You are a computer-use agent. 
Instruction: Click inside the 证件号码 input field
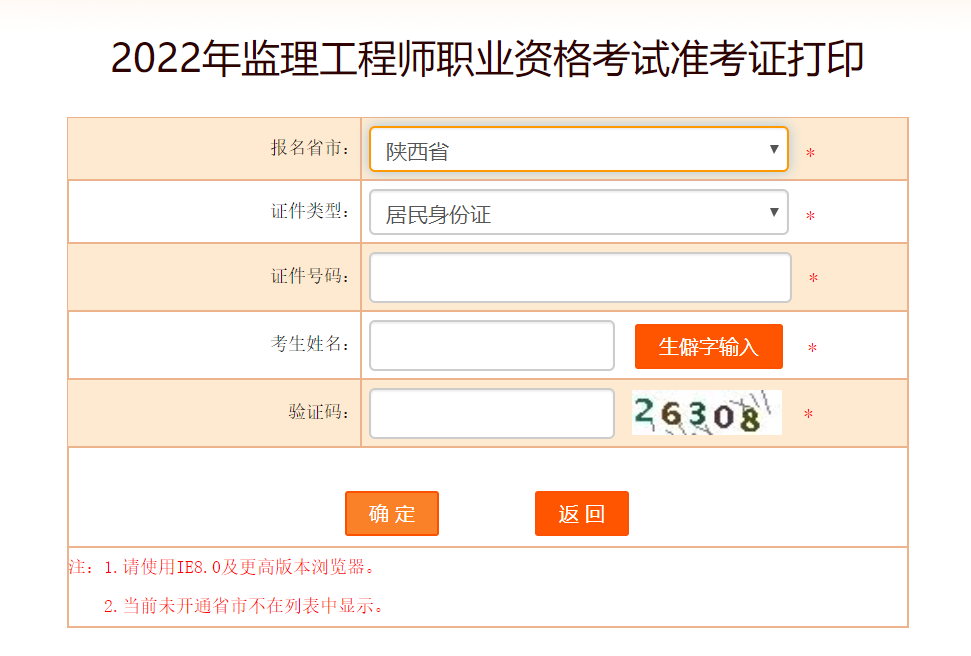[578, 277]
